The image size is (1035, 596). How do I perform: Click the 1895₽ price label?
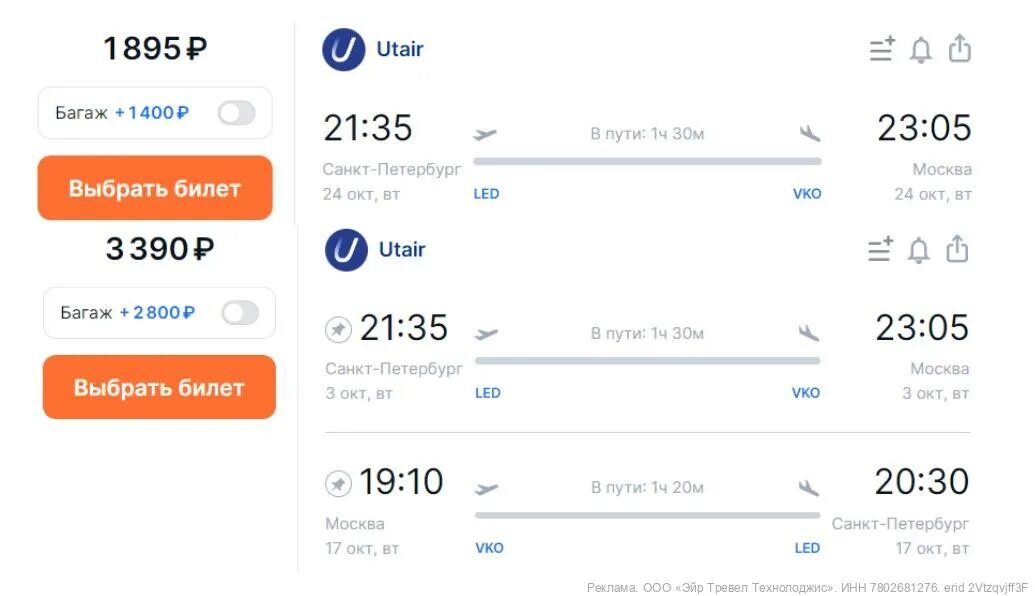[155, 48]
